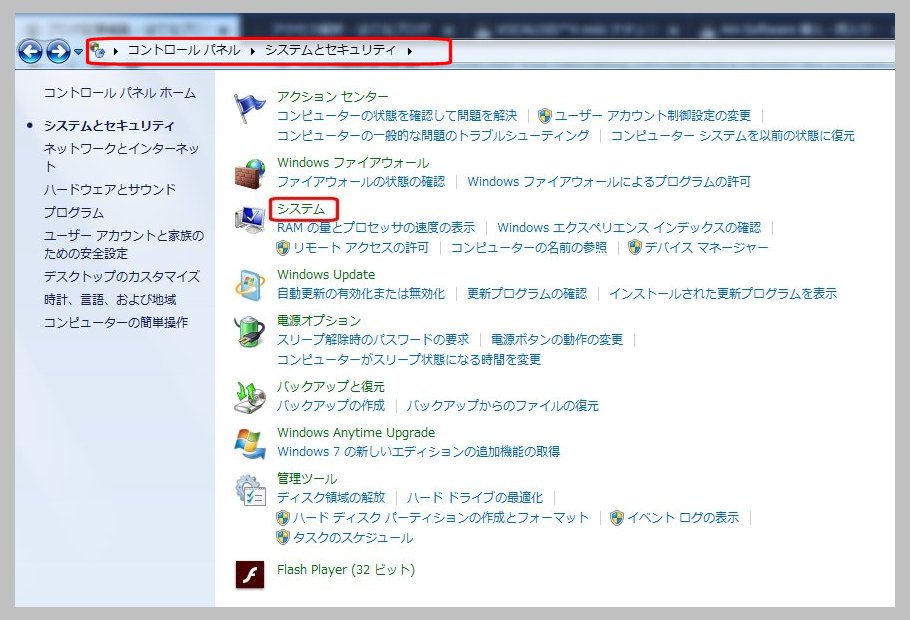Viewport: 910px width, 620px height.
Task: Open 電源ボタンの動作の変更 link
Action: 557,340
